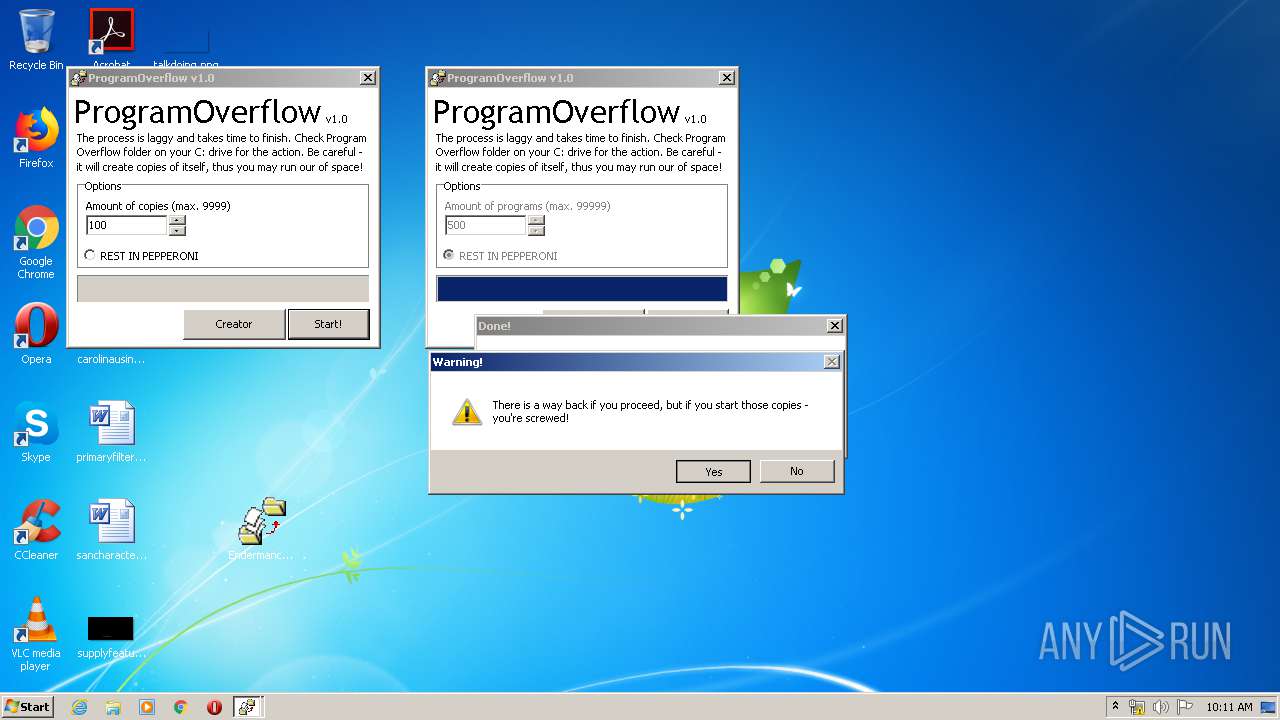Click the Creator button
This screenshot has width=1280, height=720.
click(234, 324)
